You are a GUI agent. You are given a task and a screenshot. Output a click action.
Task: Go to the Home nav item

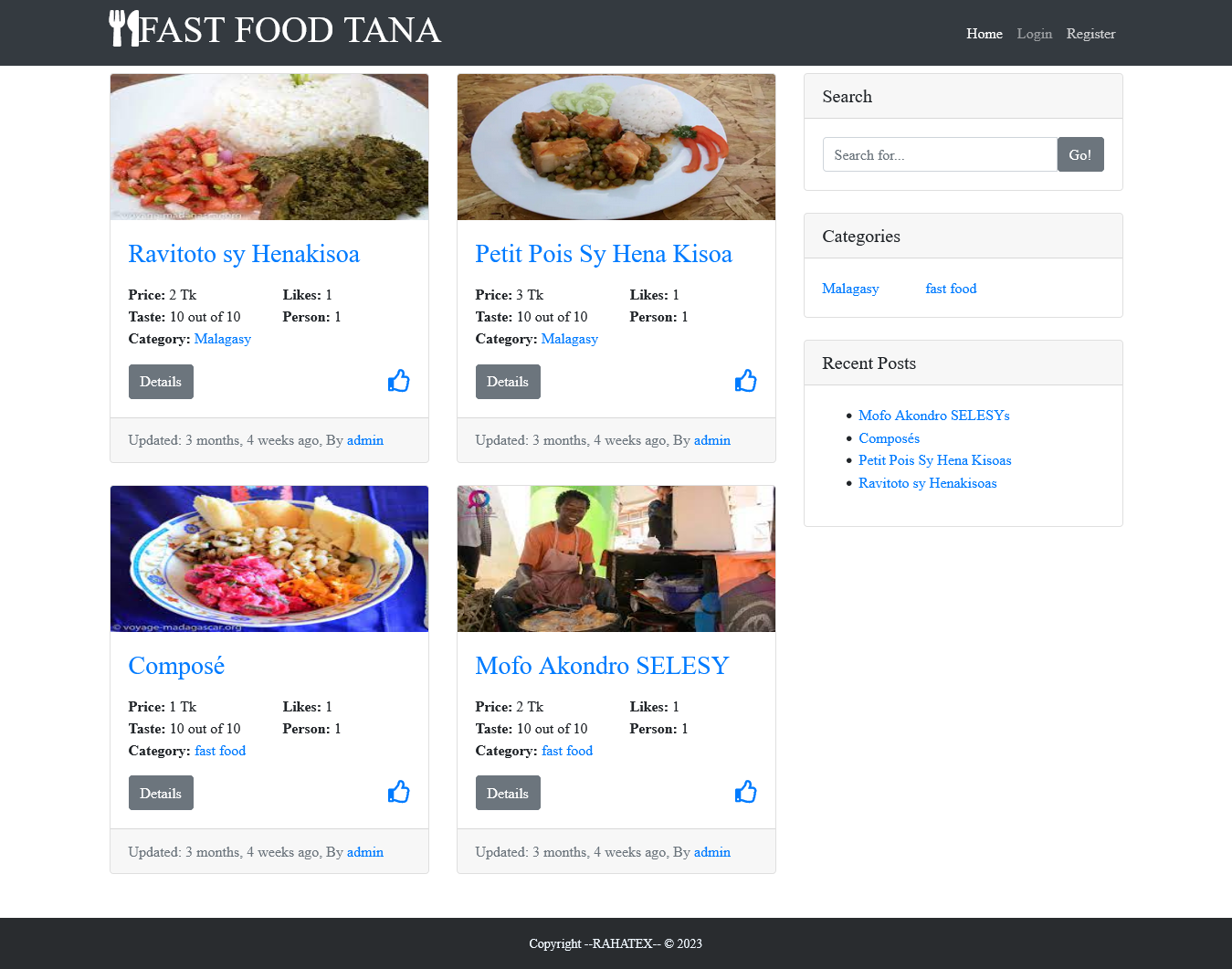click(x=985, y=34)
